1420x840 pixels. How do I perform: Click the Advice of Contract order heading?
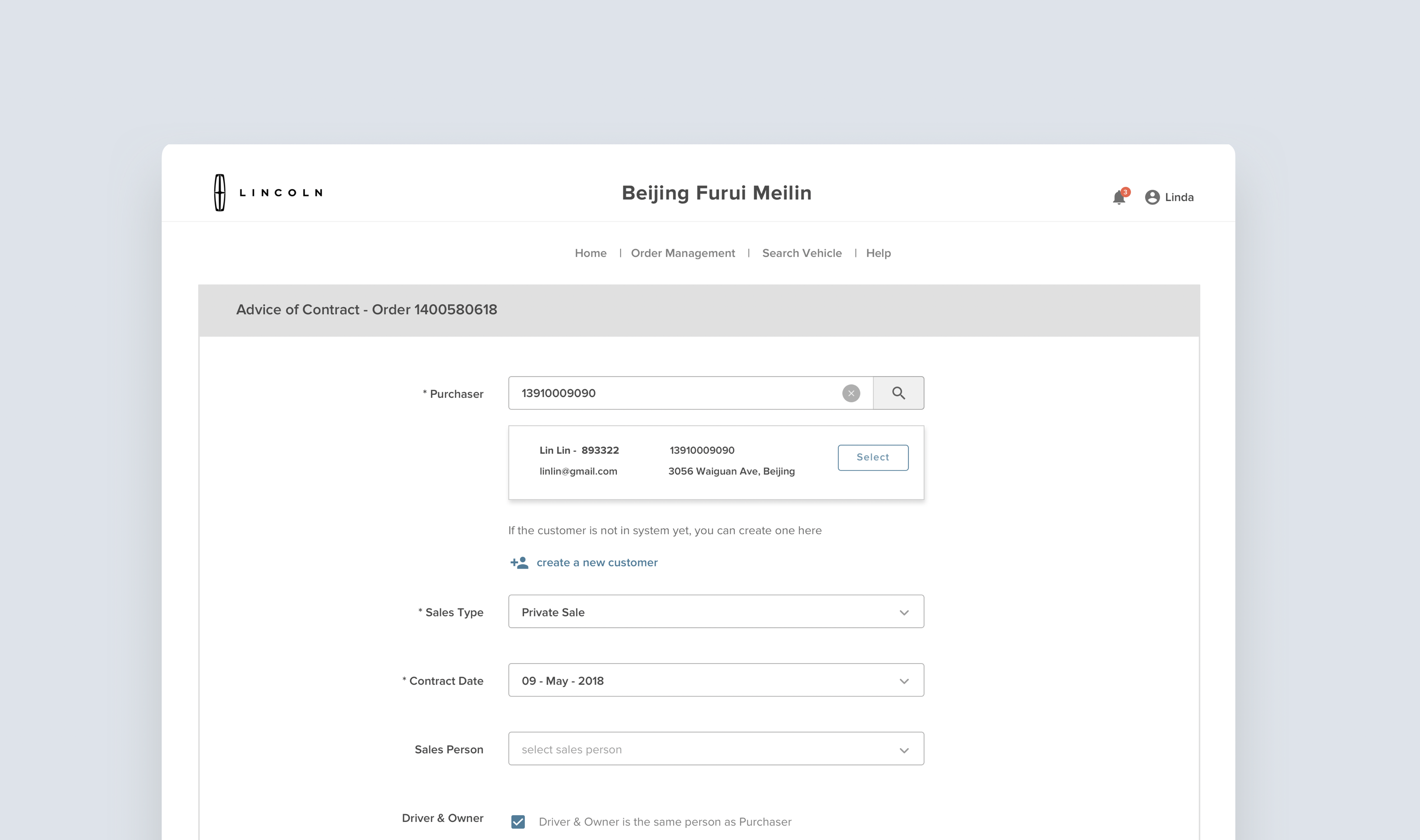coord(366,309)
